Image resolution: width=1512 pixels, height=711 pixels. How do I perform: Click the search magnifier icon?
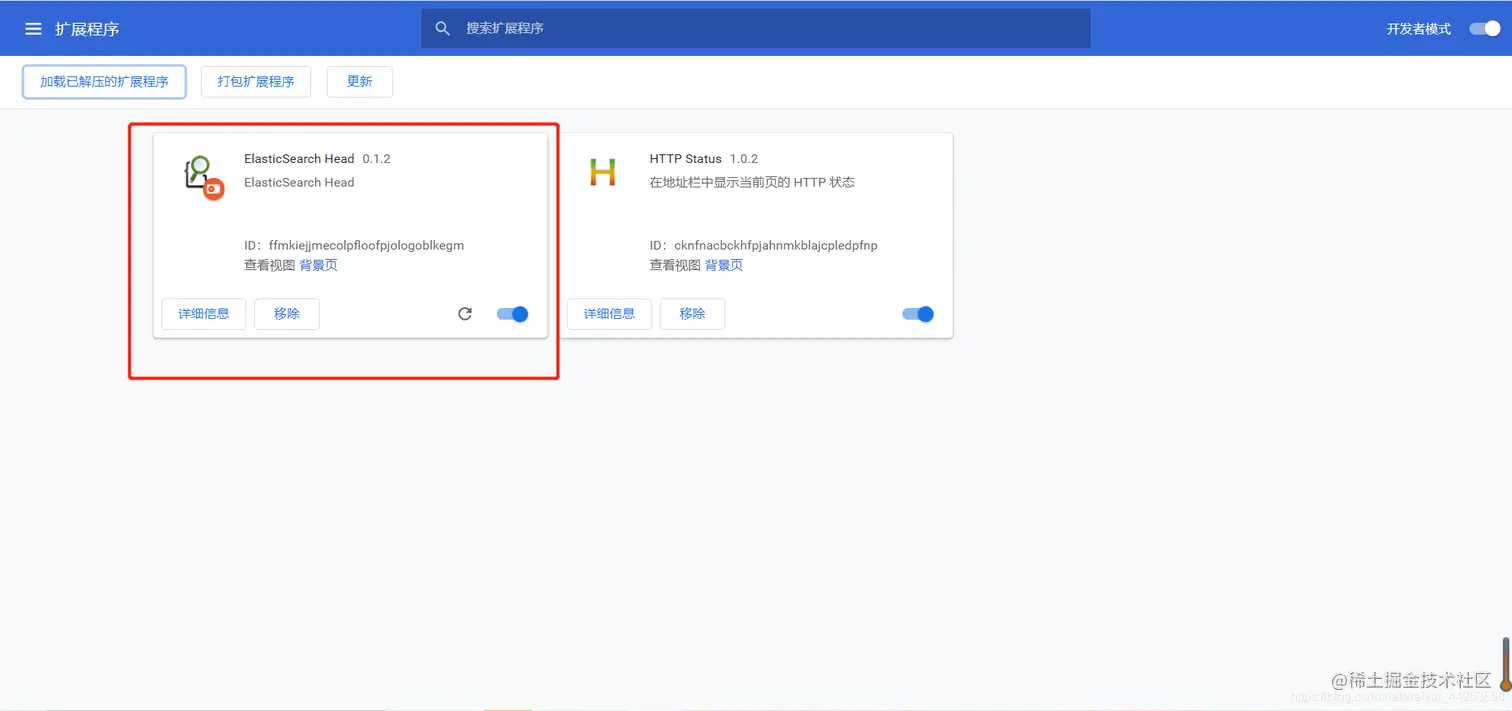[x=443, y=28]
